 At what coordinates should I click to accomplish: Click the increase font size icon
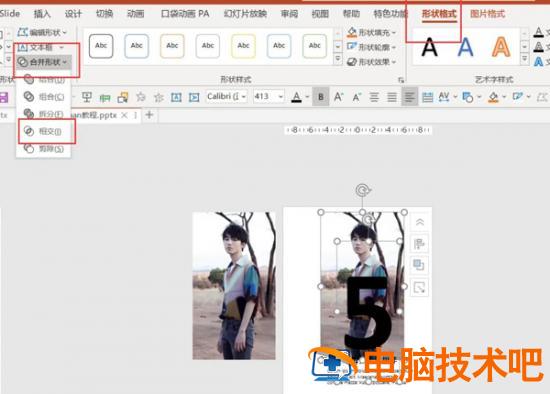click(x=338, y=97)
